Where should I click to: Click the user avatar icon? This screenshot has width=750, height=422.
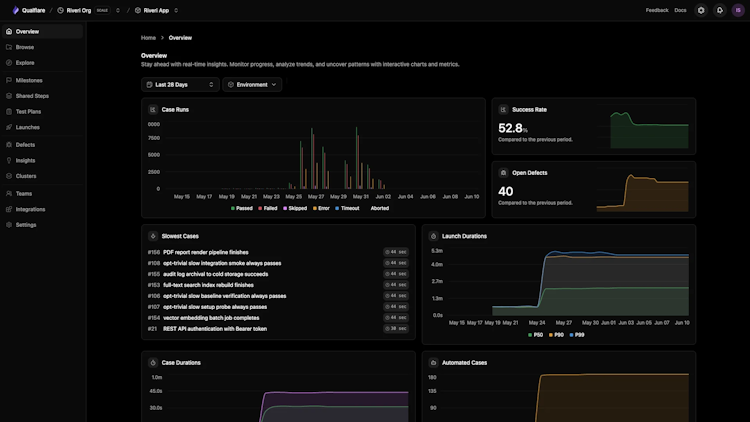pyautogui.click(x=738, y=10)
